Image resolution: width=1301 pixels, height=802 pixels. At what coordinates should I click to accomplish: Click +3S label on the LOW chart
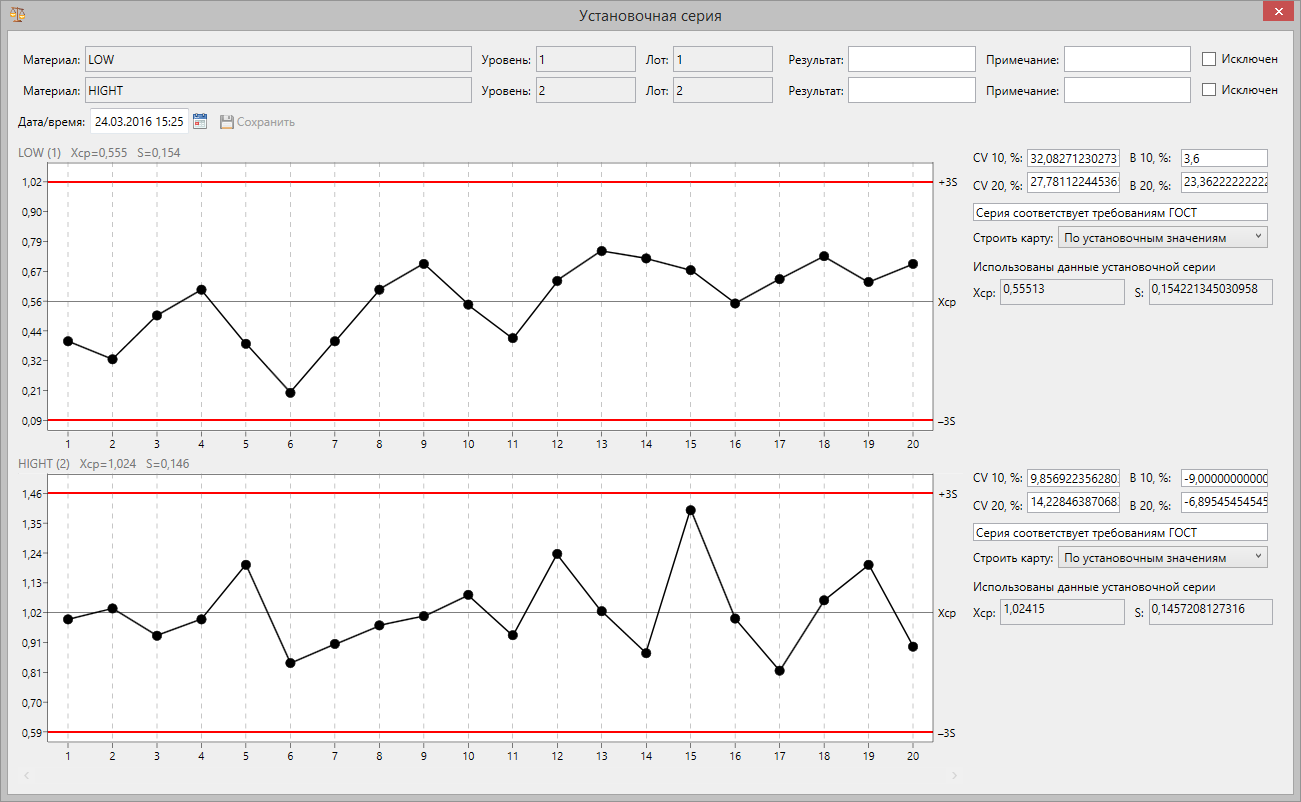948,182
